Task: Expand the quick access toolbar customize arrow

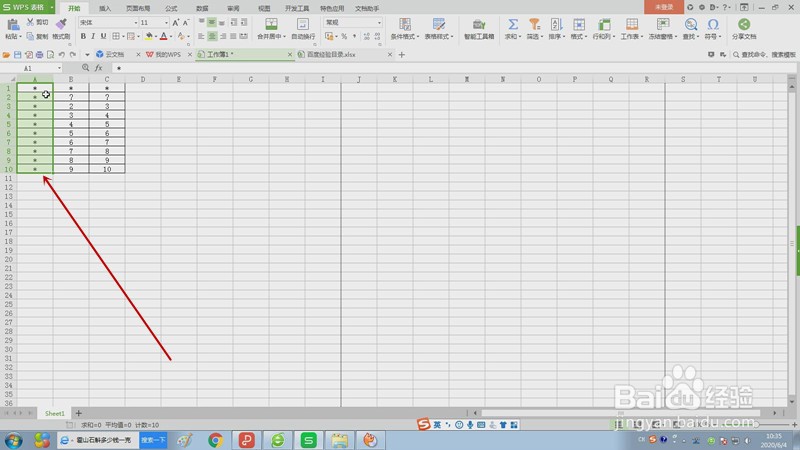Action: [x=87, y=55]
